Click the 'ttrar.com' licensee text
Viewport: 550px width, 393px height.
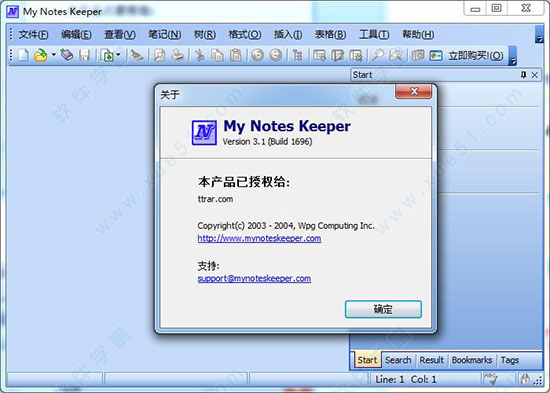(215, 199)
